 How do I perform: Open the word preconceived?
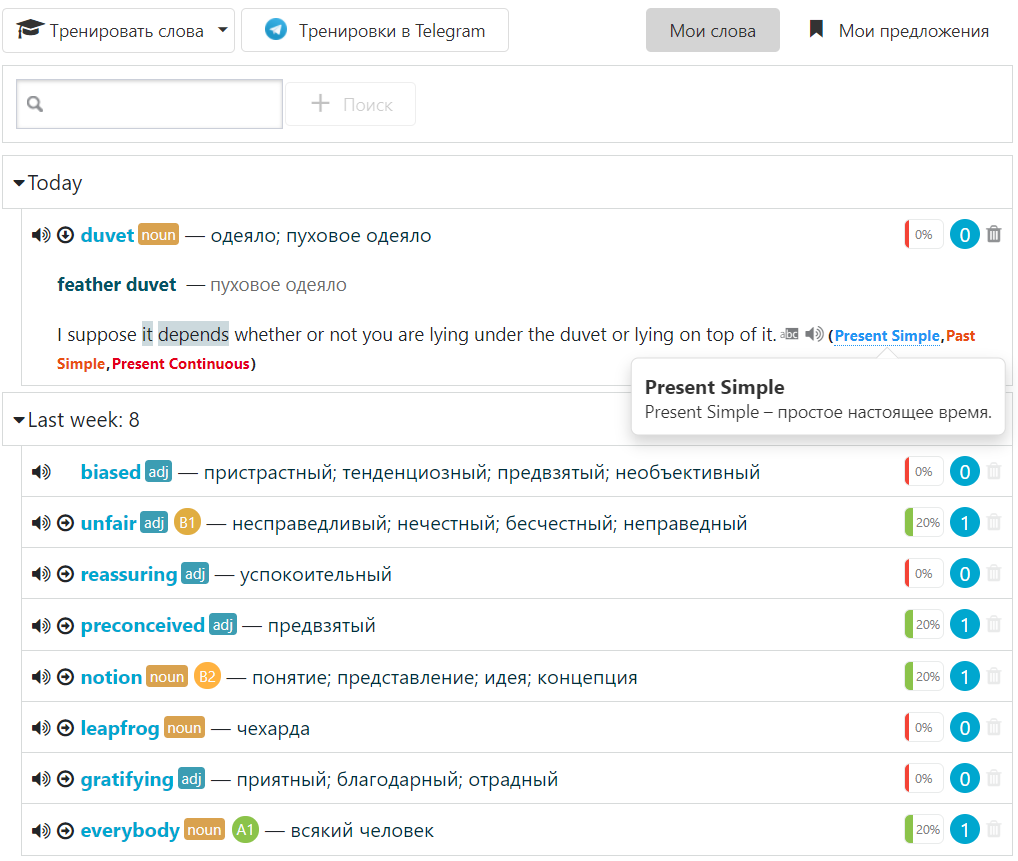pos(142,625)
